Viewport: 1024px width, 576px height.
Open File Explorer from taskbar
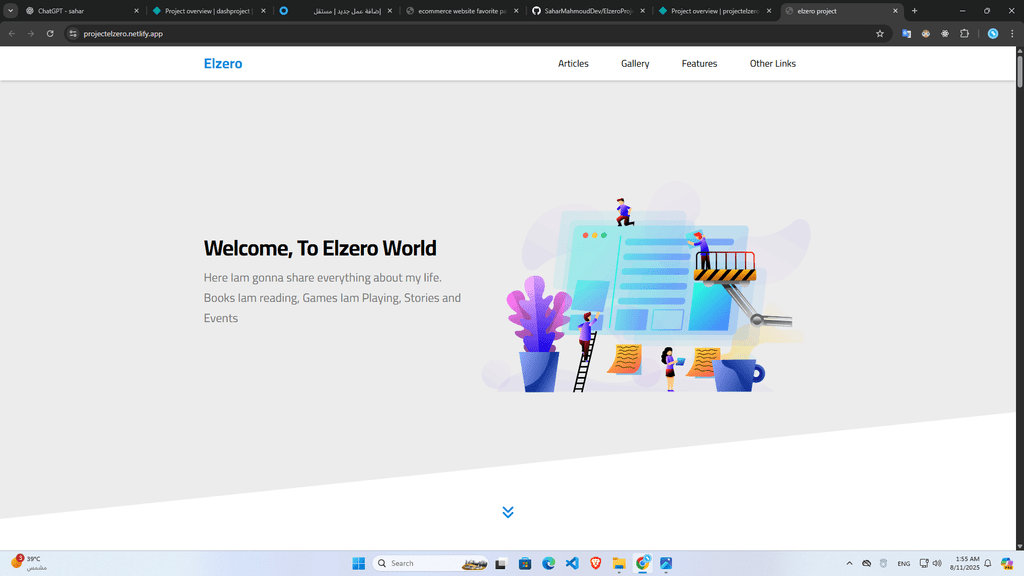coord(619,563)
